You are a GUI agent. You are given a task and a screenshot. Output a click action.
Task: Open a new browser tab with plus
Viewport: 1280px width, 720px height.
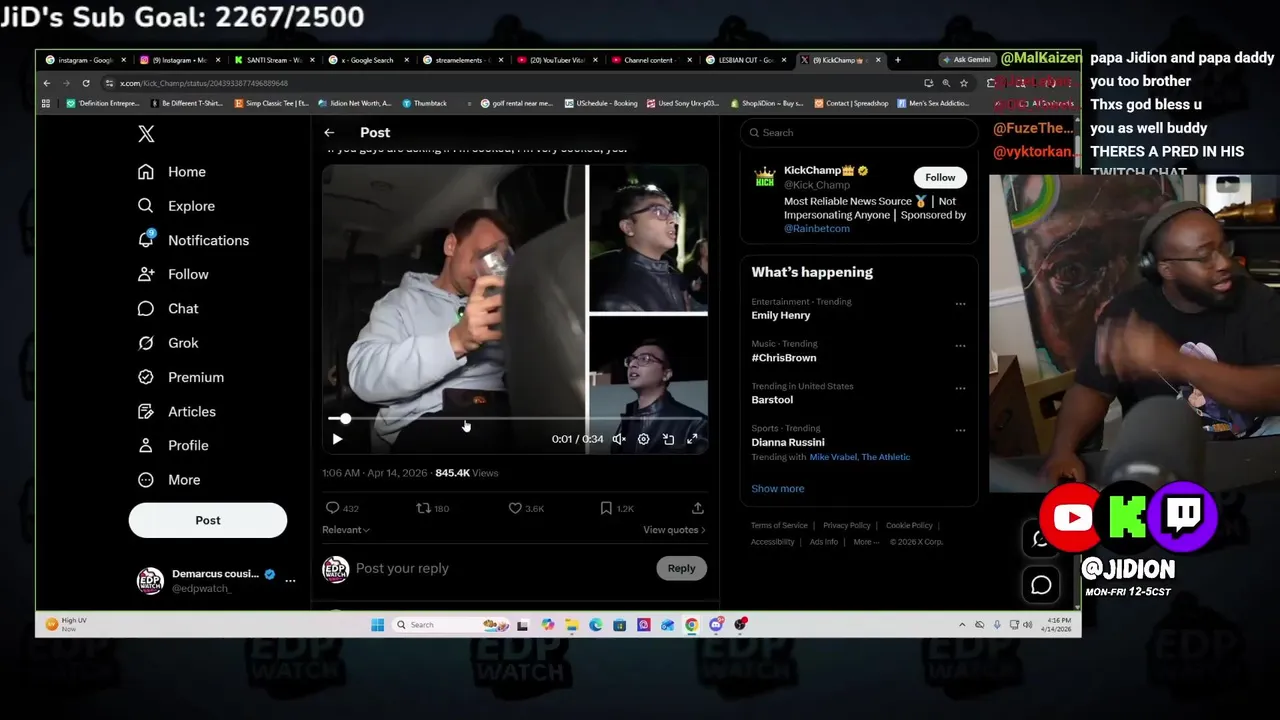click(x=897, y=60)
